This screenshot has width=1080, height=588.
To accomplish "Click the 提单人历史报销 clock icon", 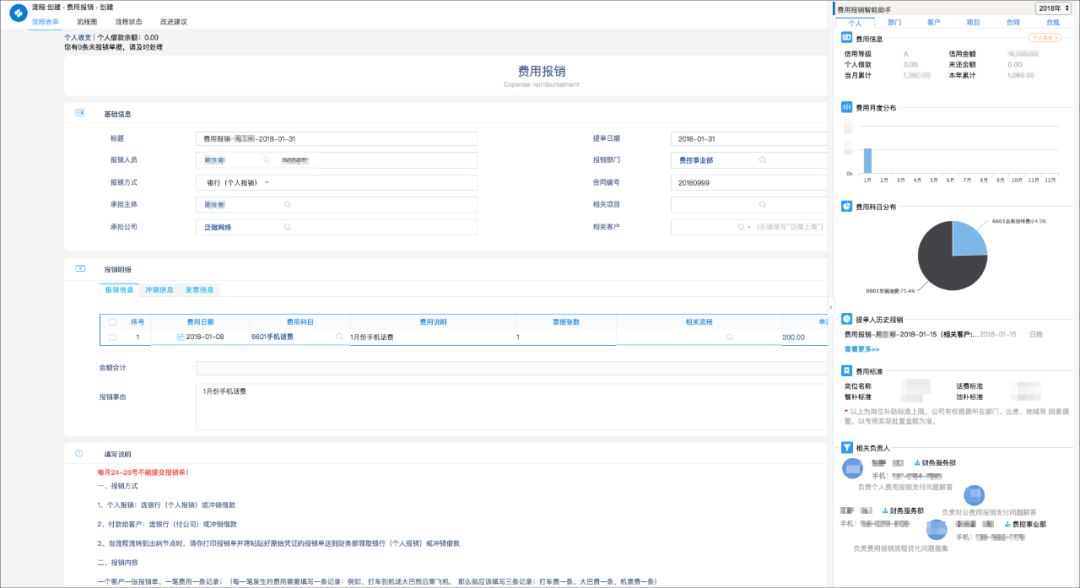I will click(x=847, y=319).
